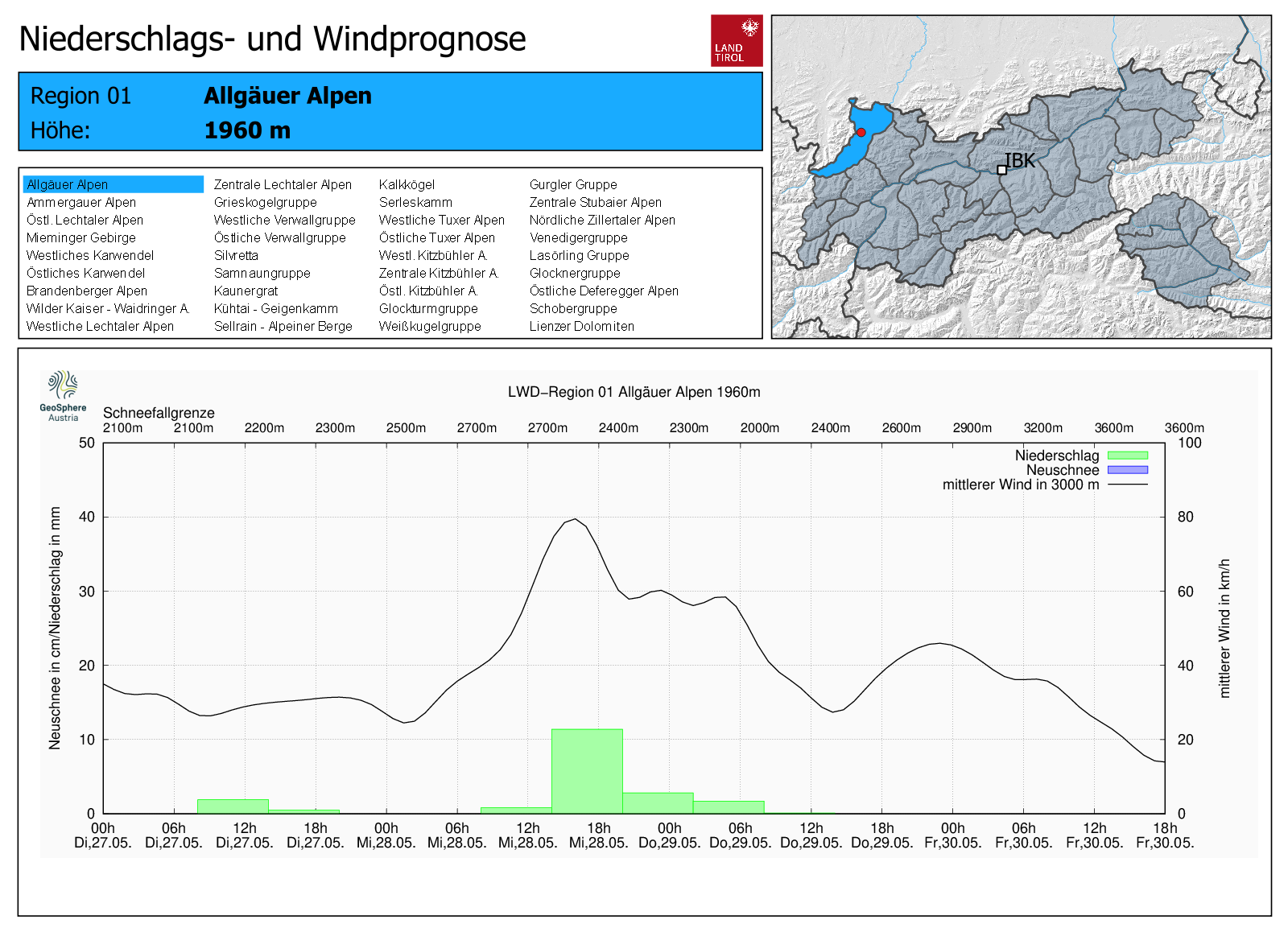Click chart title LWD-Region 01 Allgäuer Alpen 1960m
This screenshot has width=1288, height=928.
point(634,392)
